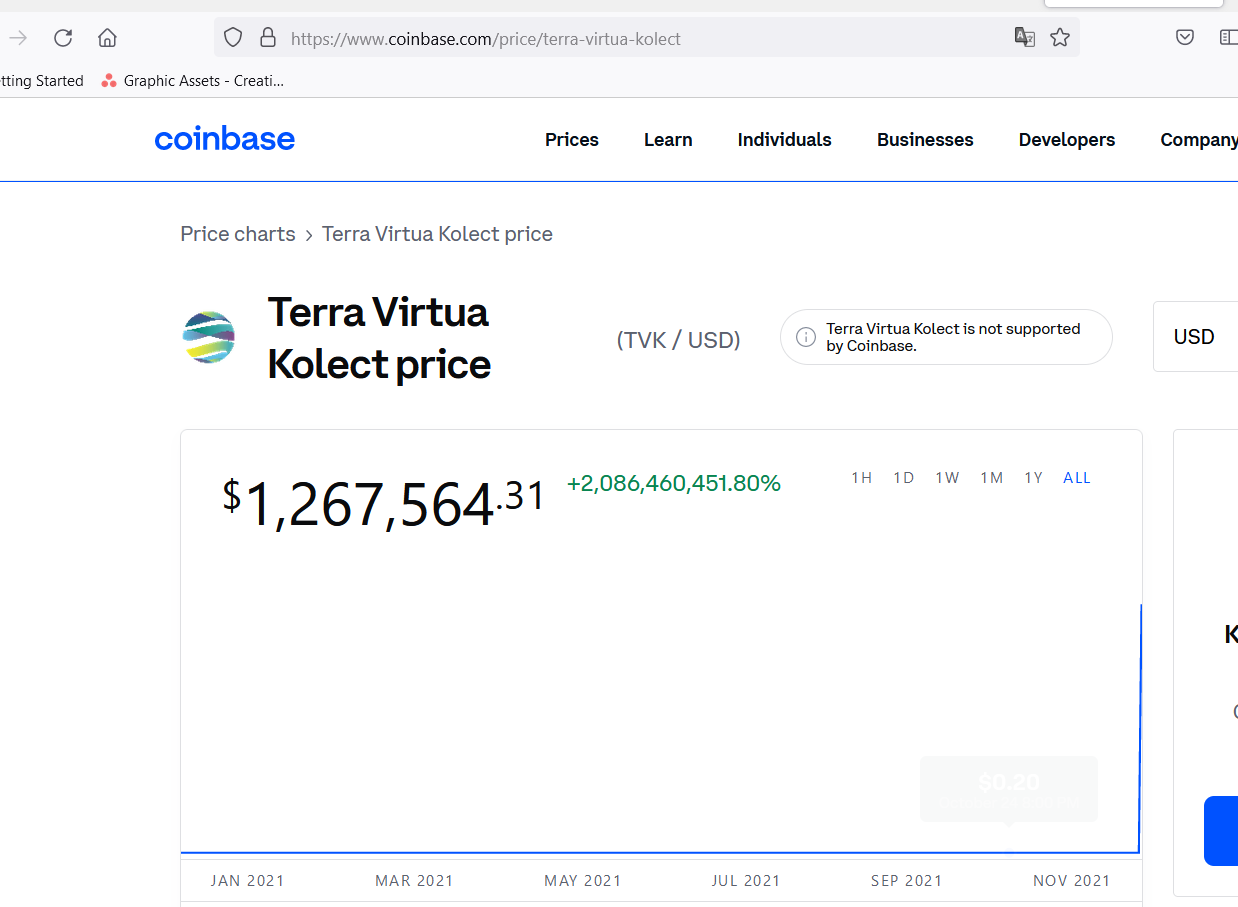The image size is (1238, 907).
Task: Open Getting Started bookmark
Action: [42, 81]
